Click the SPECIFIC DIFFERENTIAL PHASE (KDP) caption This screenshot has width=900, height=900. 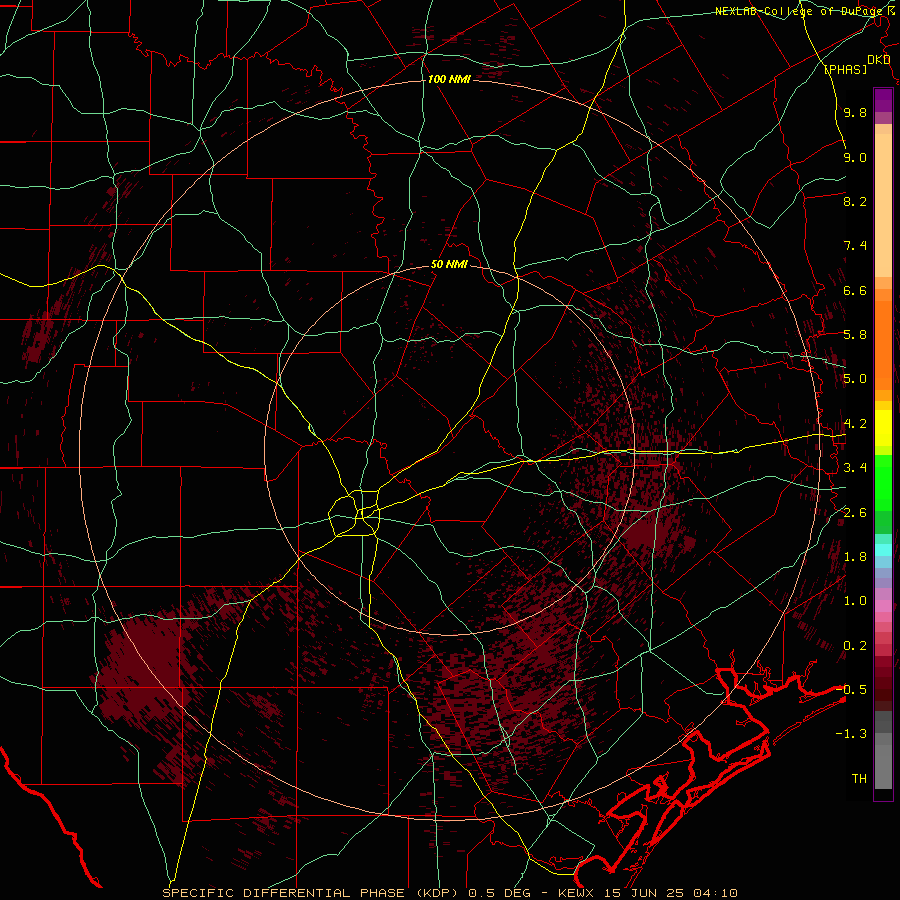(x=311, y=893)
